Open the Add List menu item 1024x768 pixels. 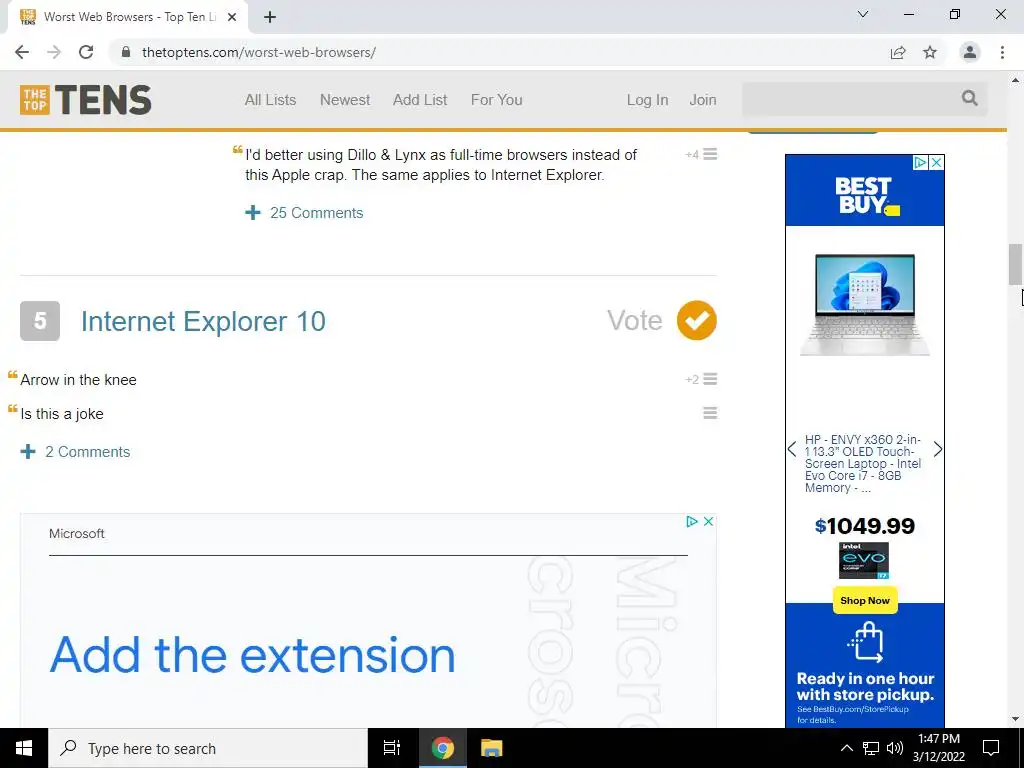[420, 100]
